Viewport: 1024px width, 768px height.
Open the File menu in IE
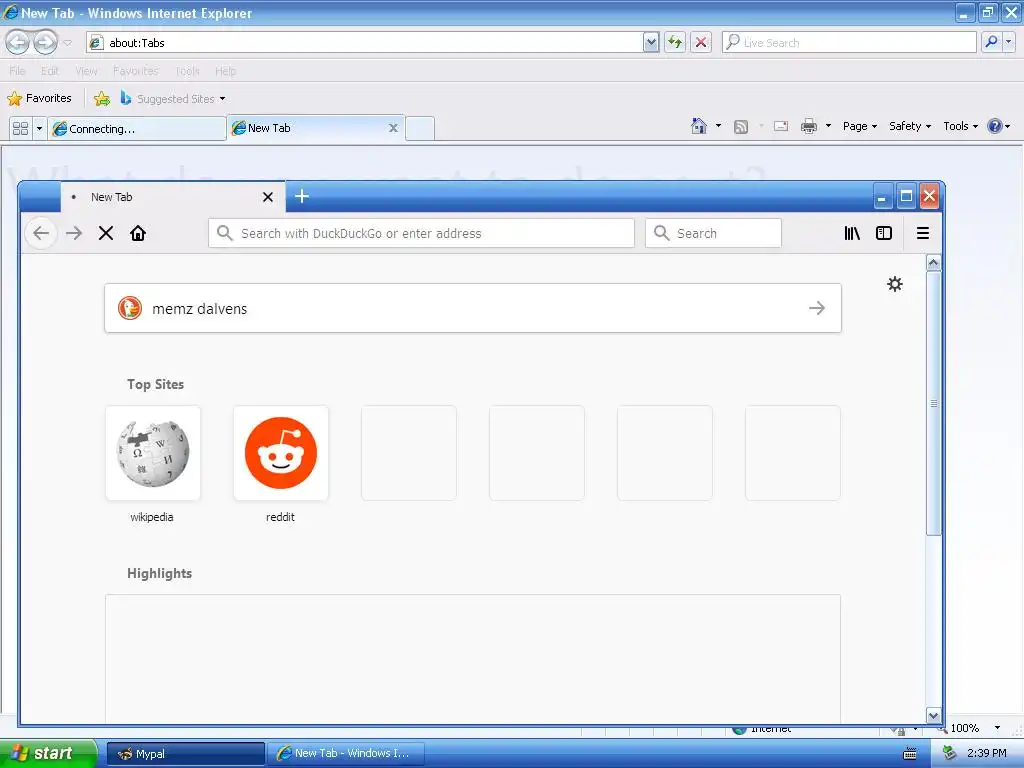tap(17, 71)
